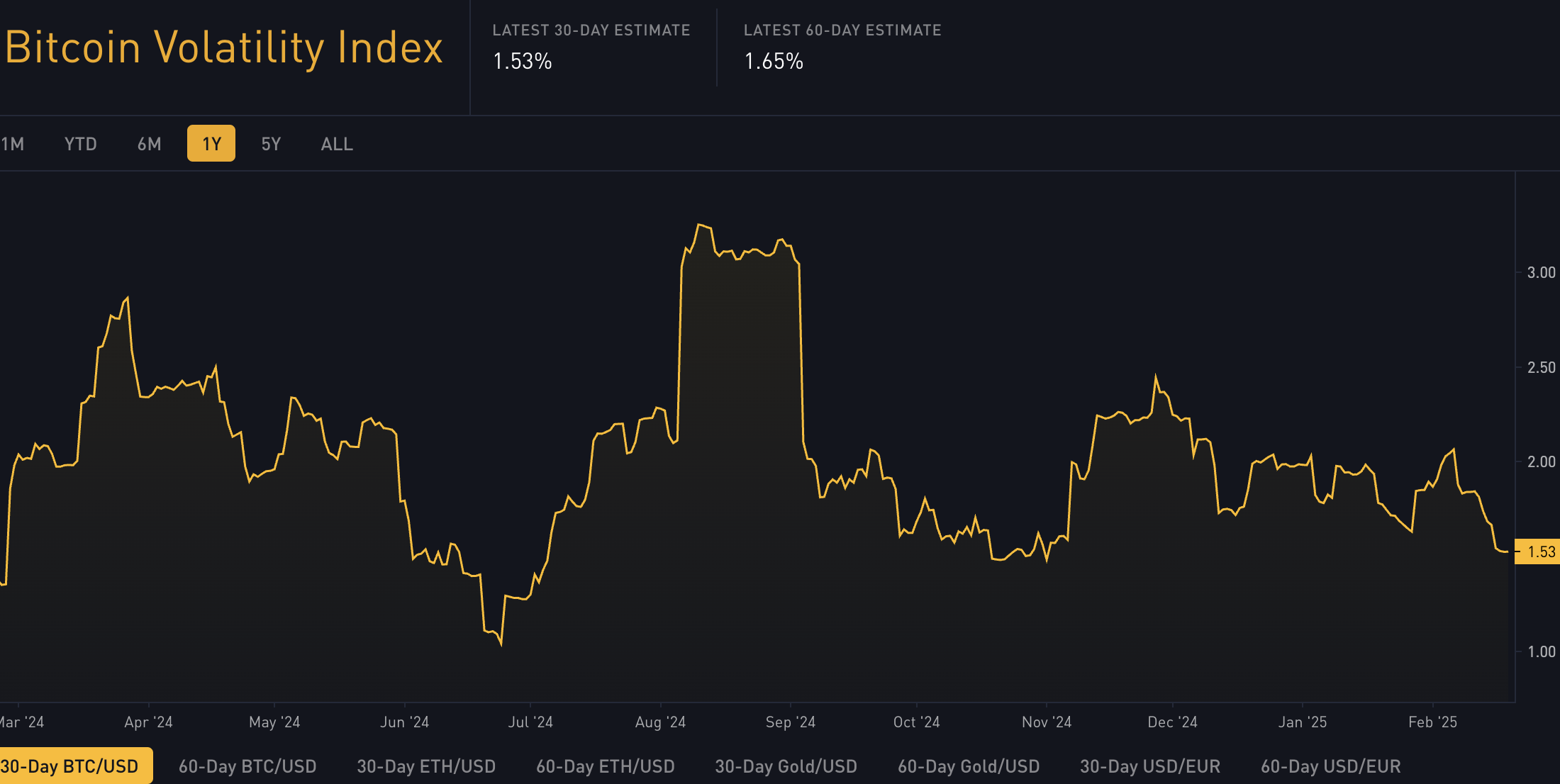Show 60-Day ETH/USD volatility
This screenshot has height=784, width=1560.
606,766
